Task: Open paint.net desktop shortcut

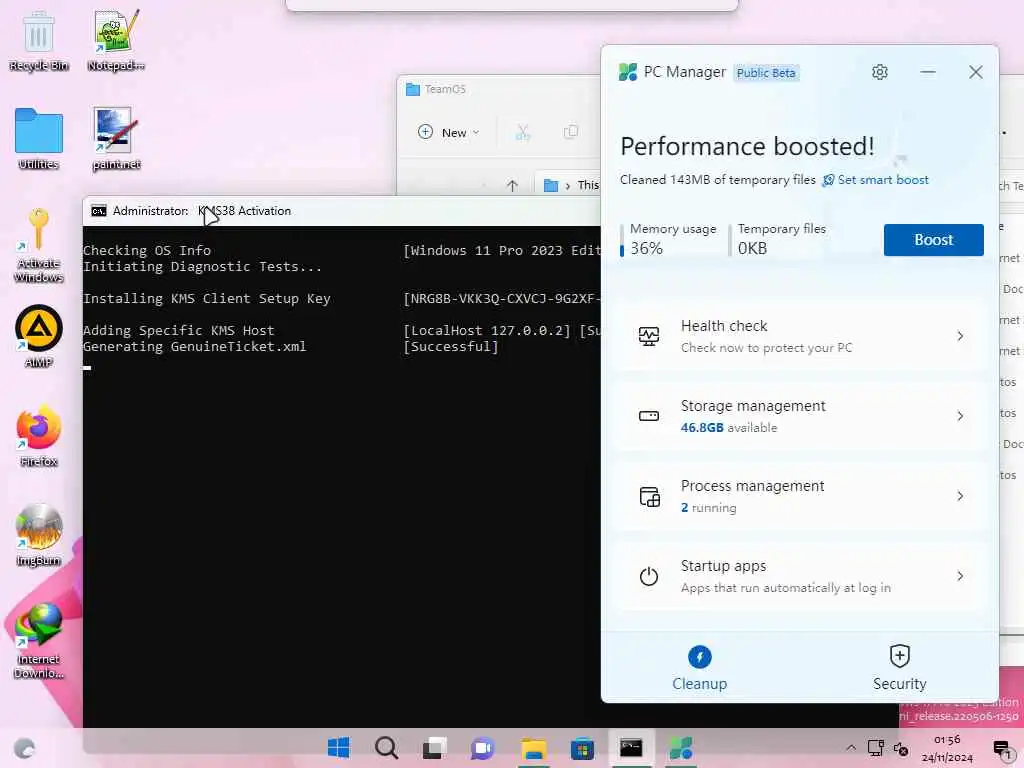Action: (116, 139)
